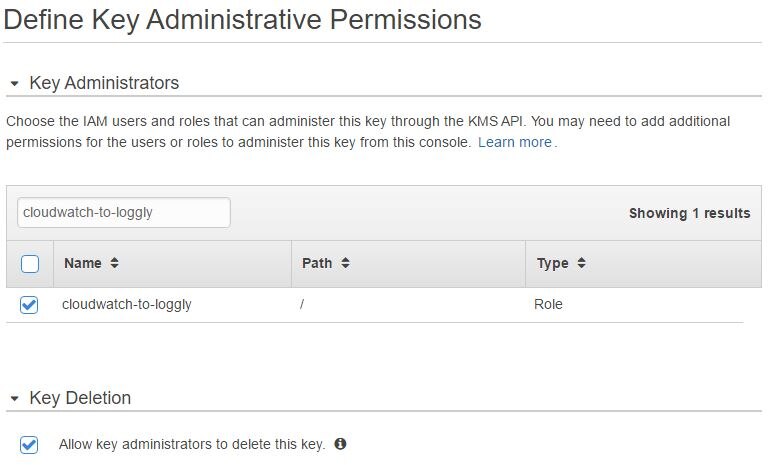Click the Key Deletion heading text

click(x=80, y=398)
